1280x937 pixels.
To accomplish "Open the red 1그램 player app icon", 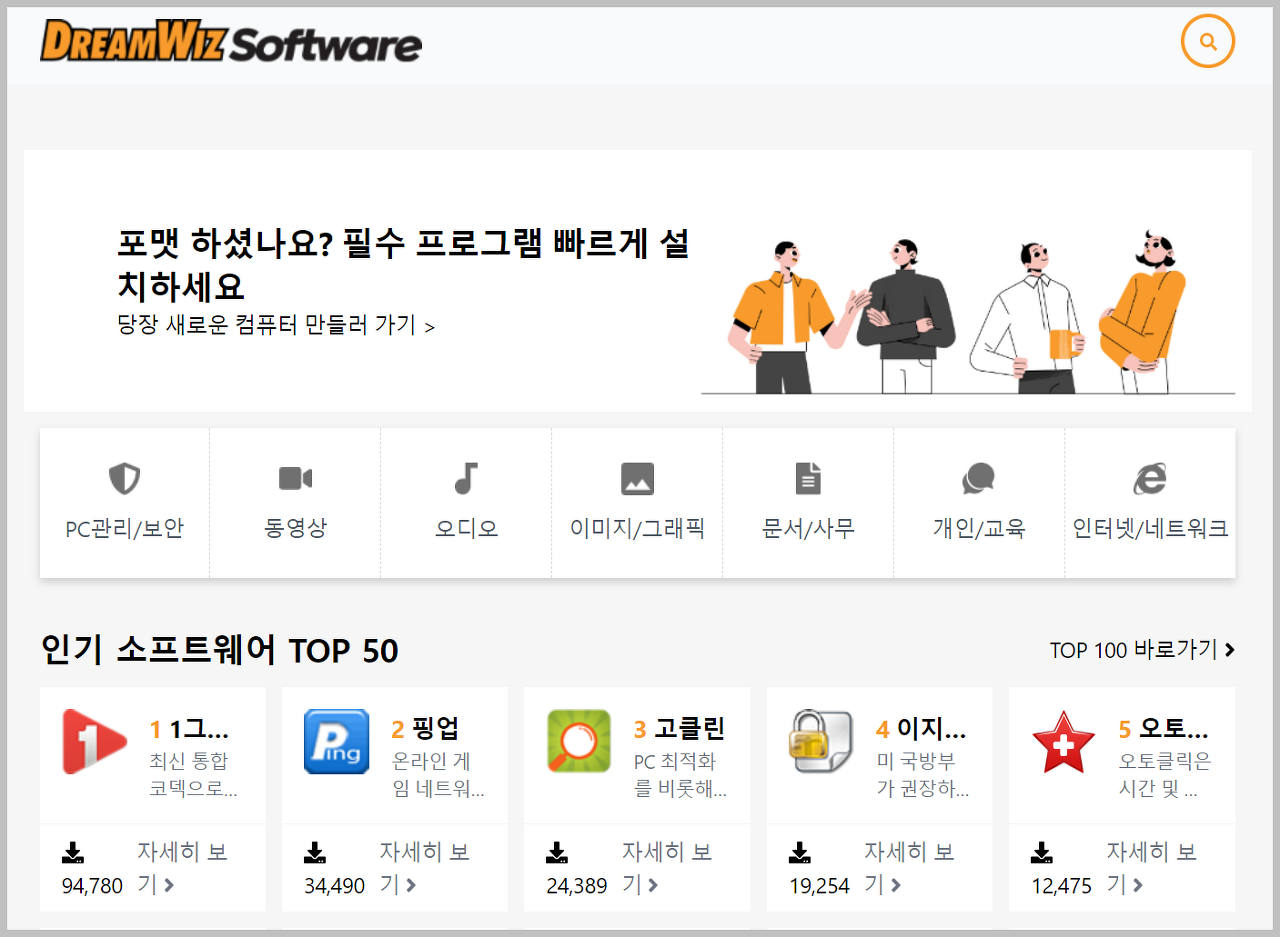I will coord(94,741).
